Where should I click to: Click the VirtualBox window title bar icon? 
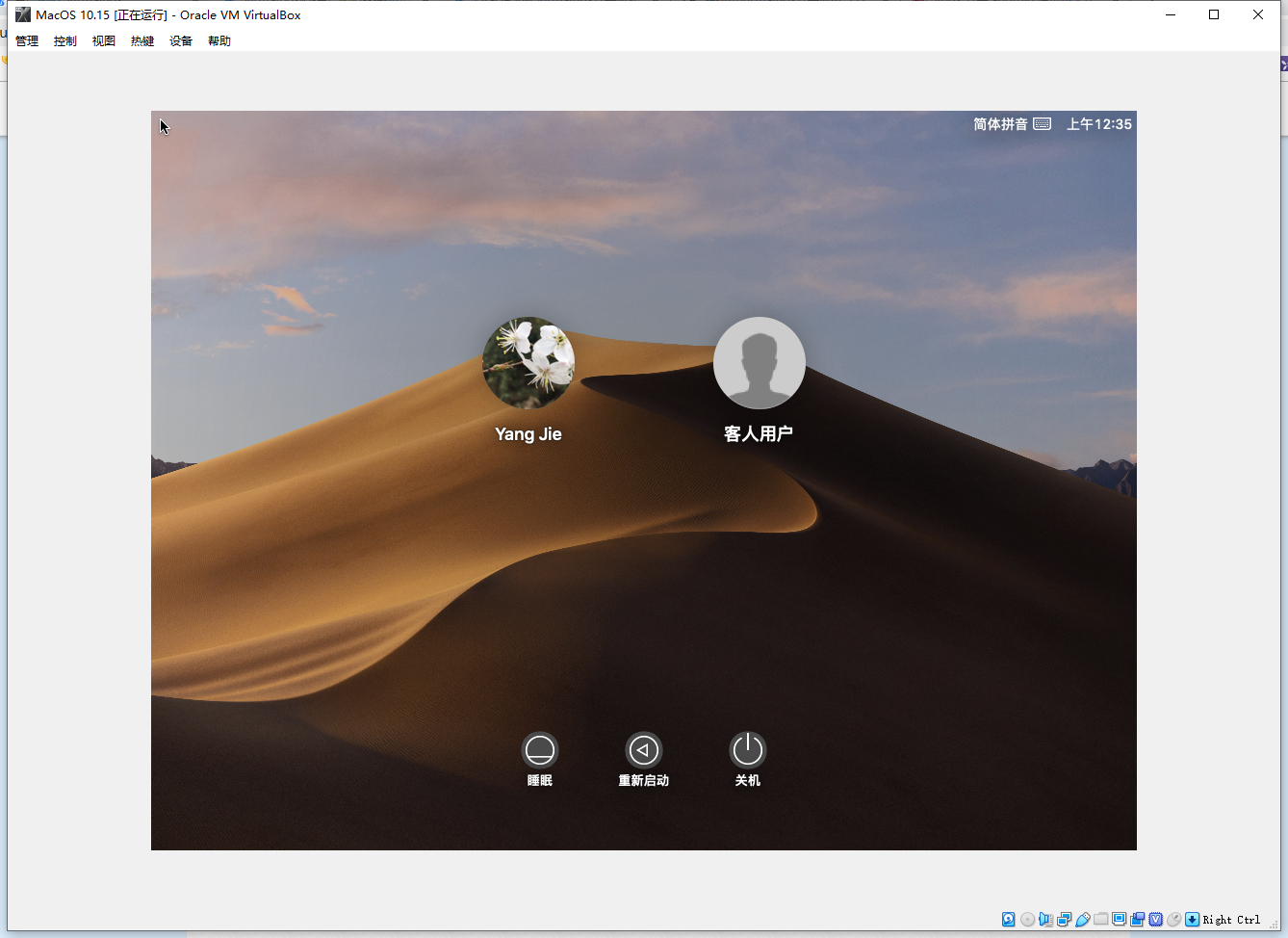(x=23, y=14)
